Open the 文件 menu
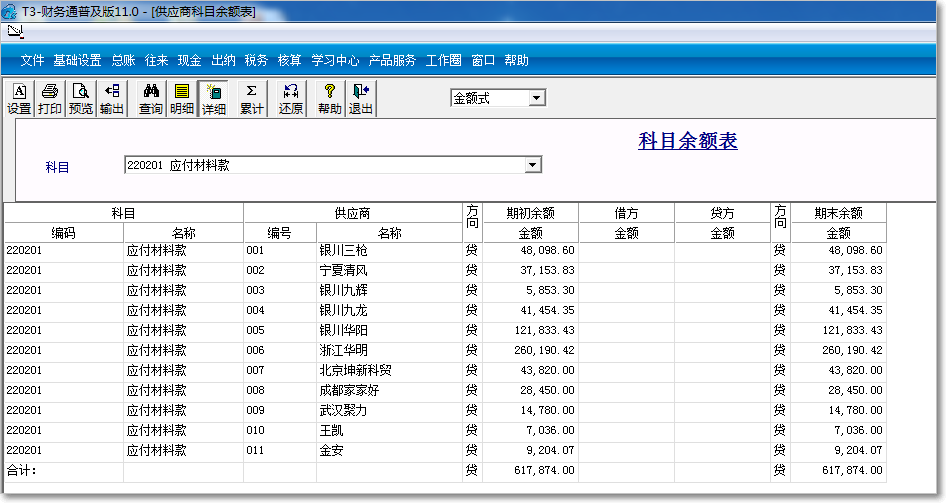Image resolution: width=946 pixels, height=503 pixels. 33,60
